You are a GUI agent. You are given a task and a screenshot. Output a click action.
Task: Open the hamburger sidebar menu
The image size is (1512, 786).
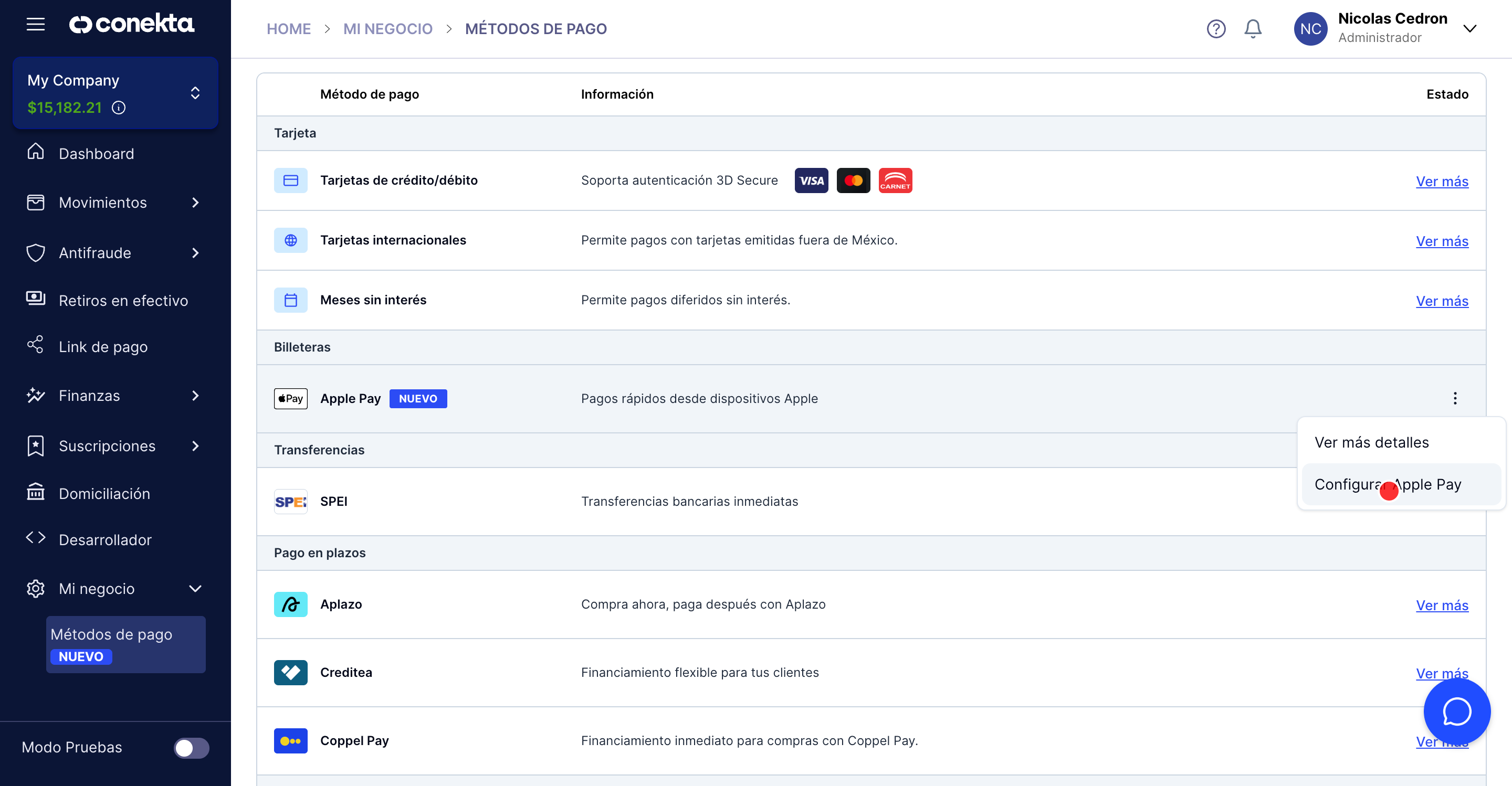pyautogui.click(x=36, y=24)
